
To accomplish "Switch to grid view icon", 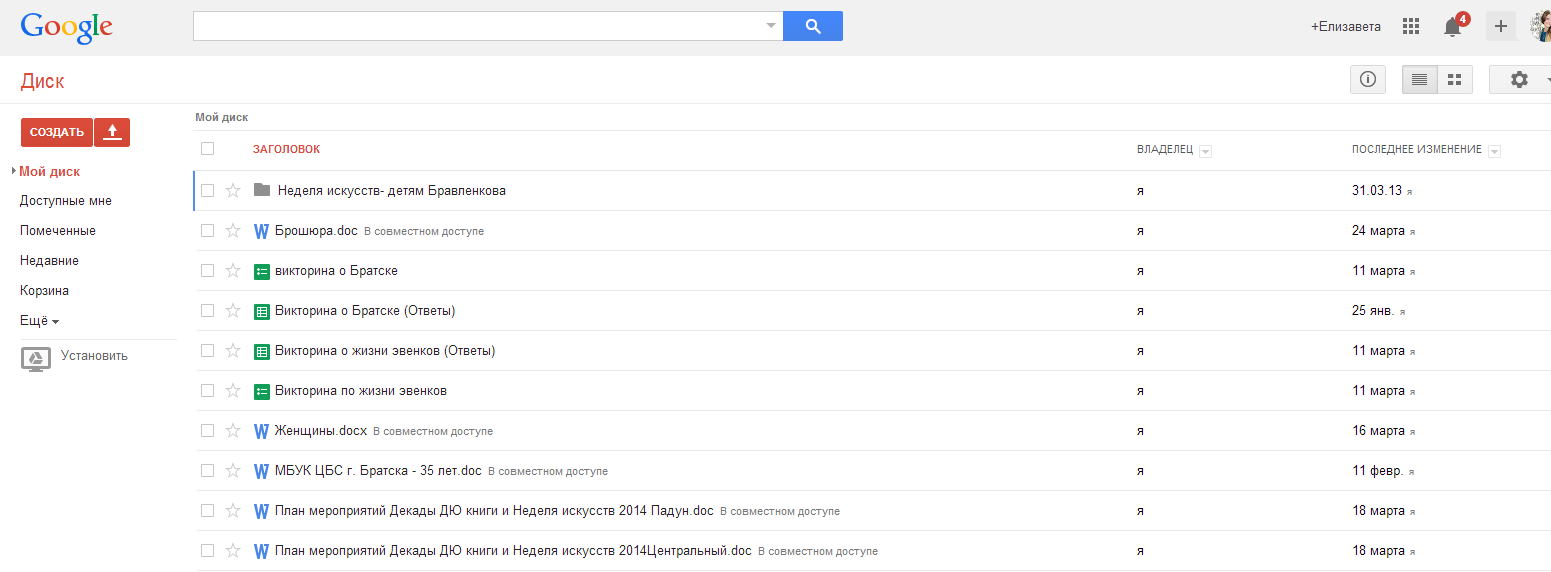I will click(1455, 80).
